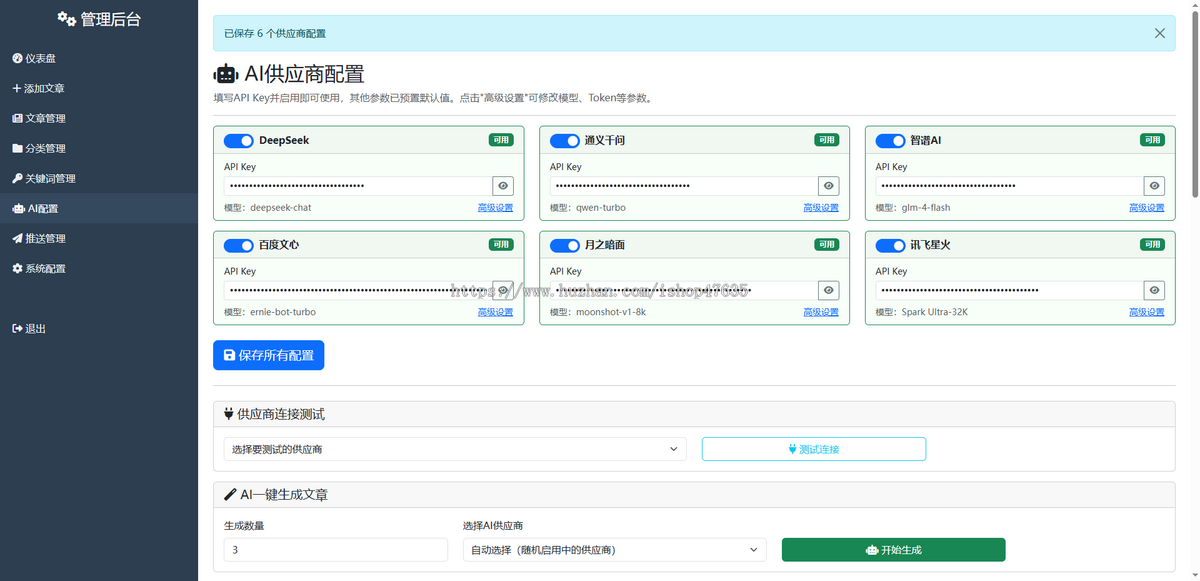The height and width of the screenshot is (581, 1200).
Task: Disable the 月之暗面 provider switch
Action: (x=564, y=245)
